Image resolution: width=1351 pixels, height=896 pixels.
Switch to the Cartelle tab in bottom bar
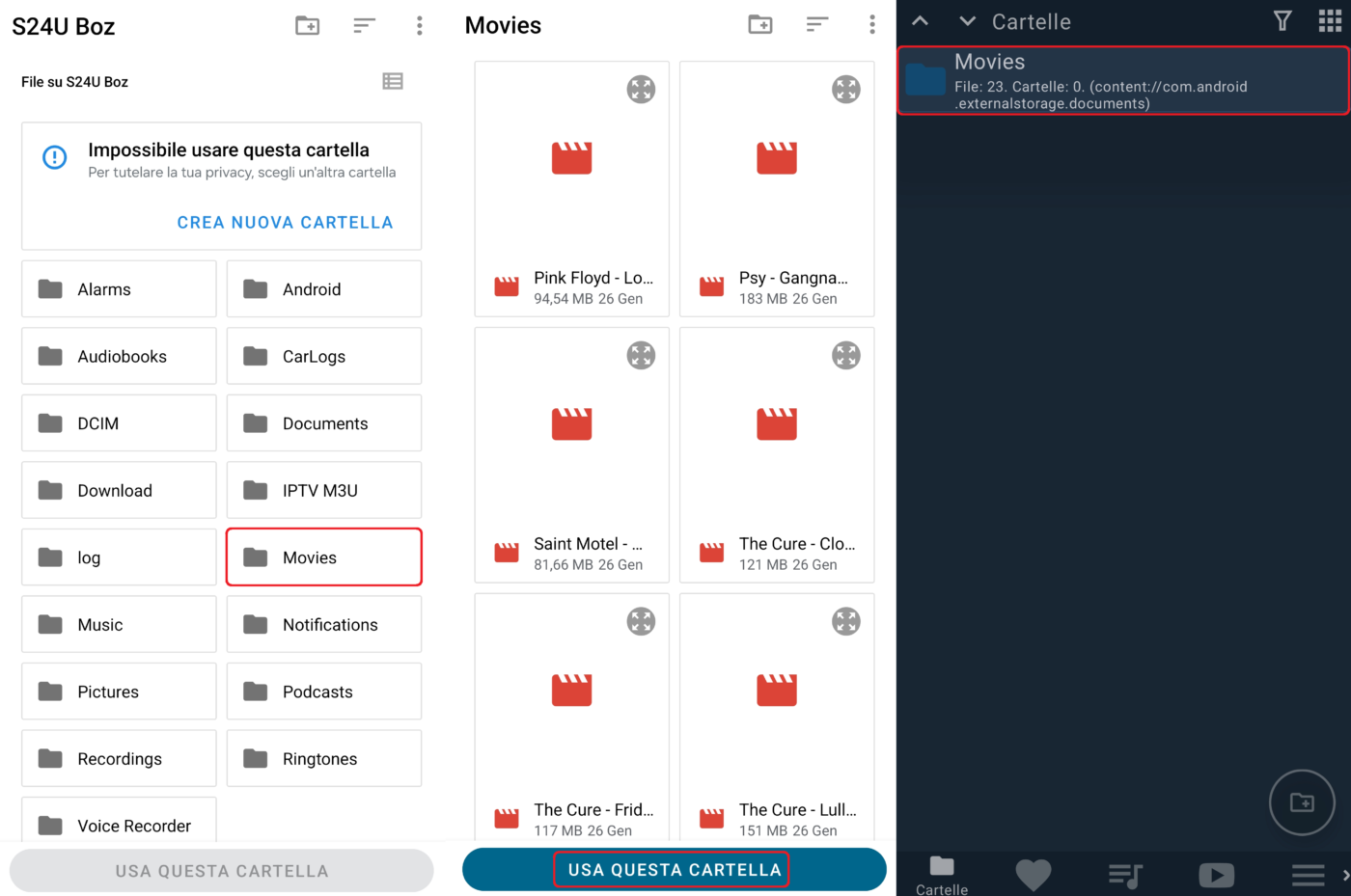pos(942,875)
